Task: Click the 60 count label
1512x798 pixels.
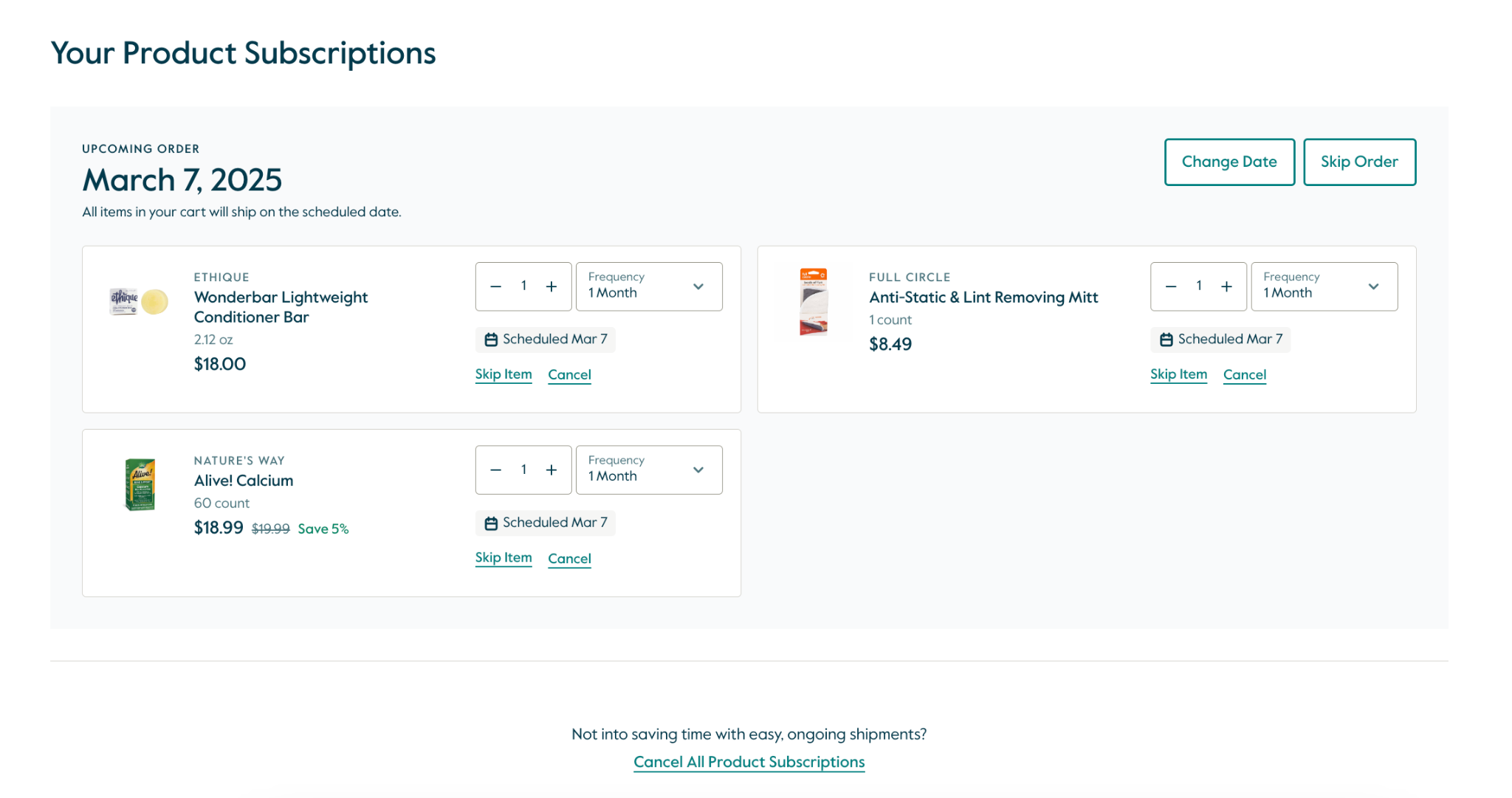Action: pos(221,503)
